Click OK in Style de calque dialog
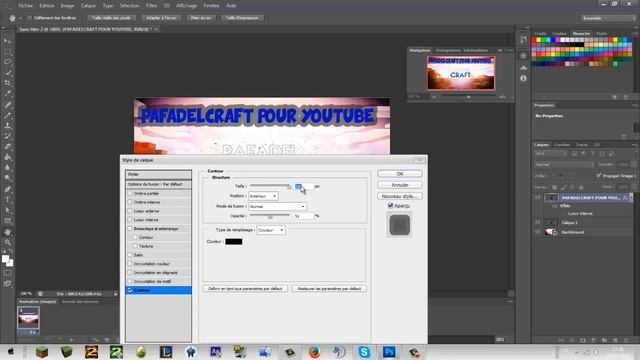Viewport: 640px width, 360px height. point(400,174)
